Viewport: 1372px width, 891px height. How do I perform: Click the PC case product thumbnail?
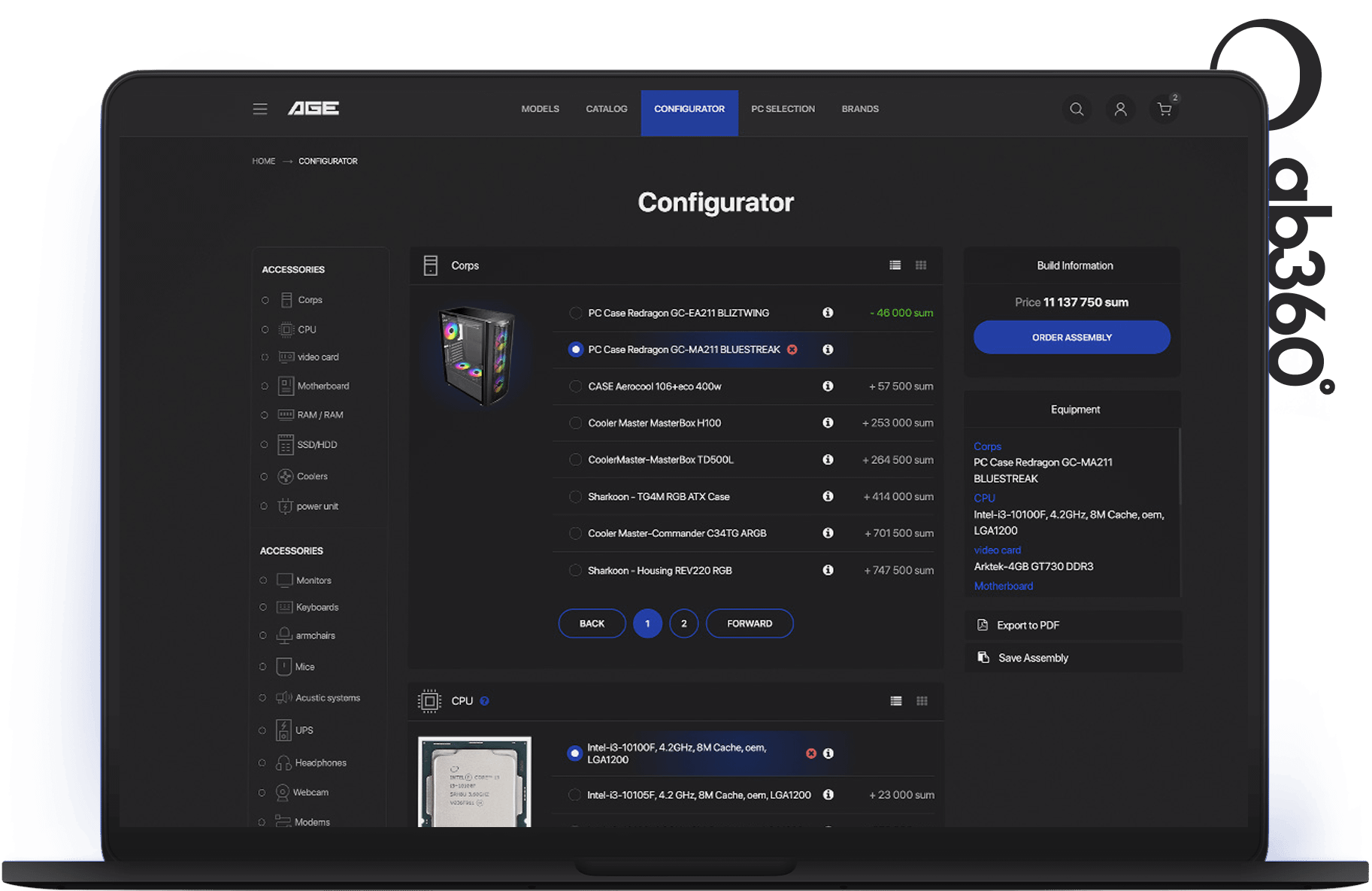click(x=477, y=355)
